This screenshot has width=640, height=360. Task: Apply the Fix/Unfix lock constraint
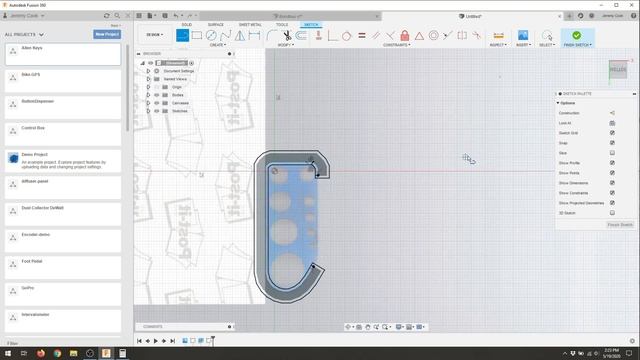pyautogui.click(x=404, y=36)
